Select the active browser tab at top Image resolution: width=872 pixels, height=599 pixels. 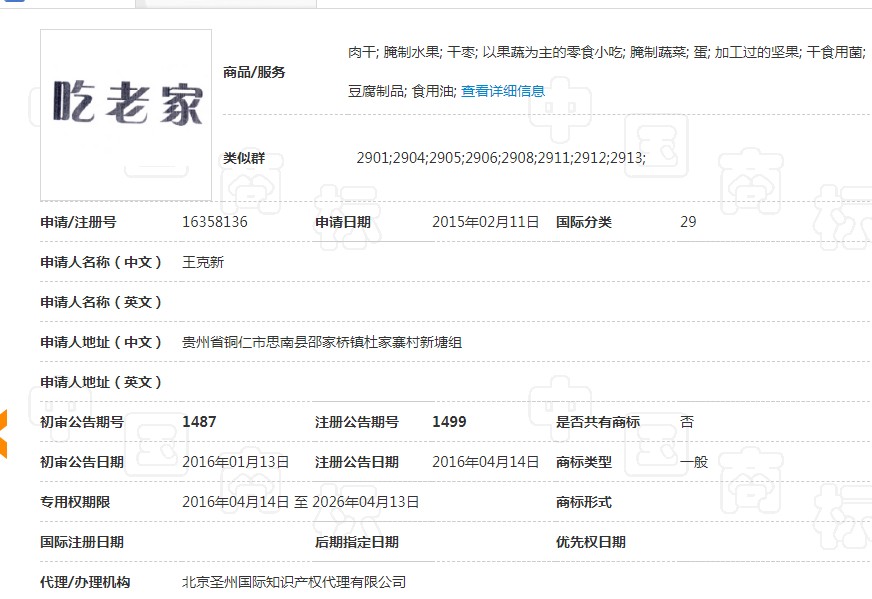pos(225,3)
